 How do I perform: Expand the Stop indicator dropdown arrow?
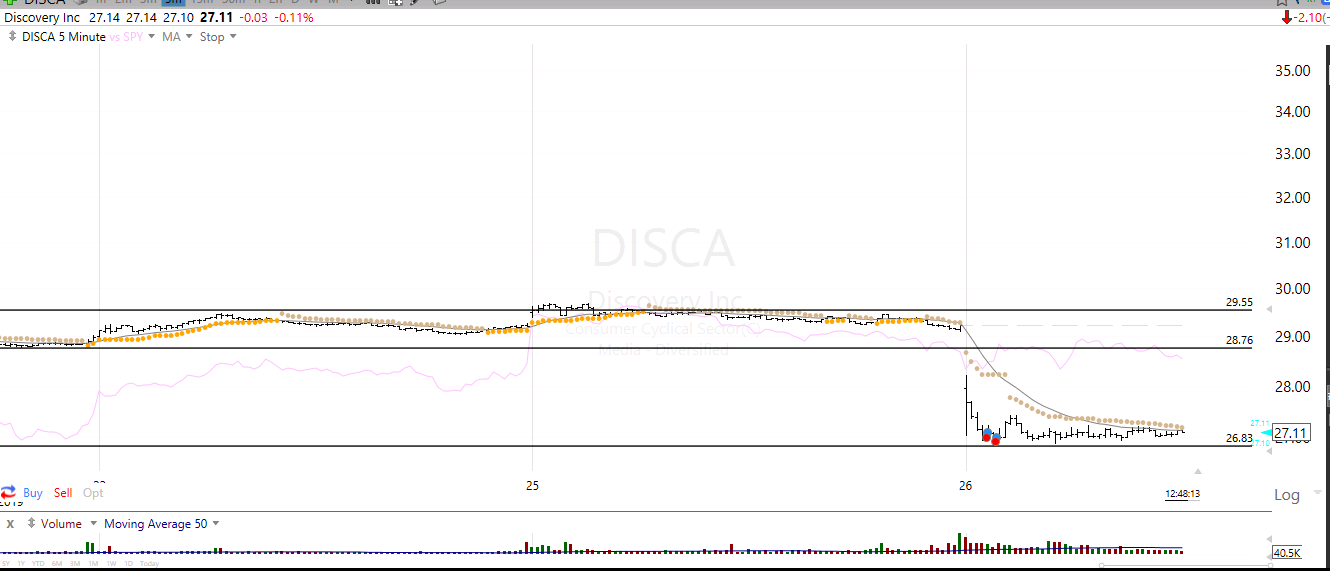pyautogui.click(x=233, y=37)
